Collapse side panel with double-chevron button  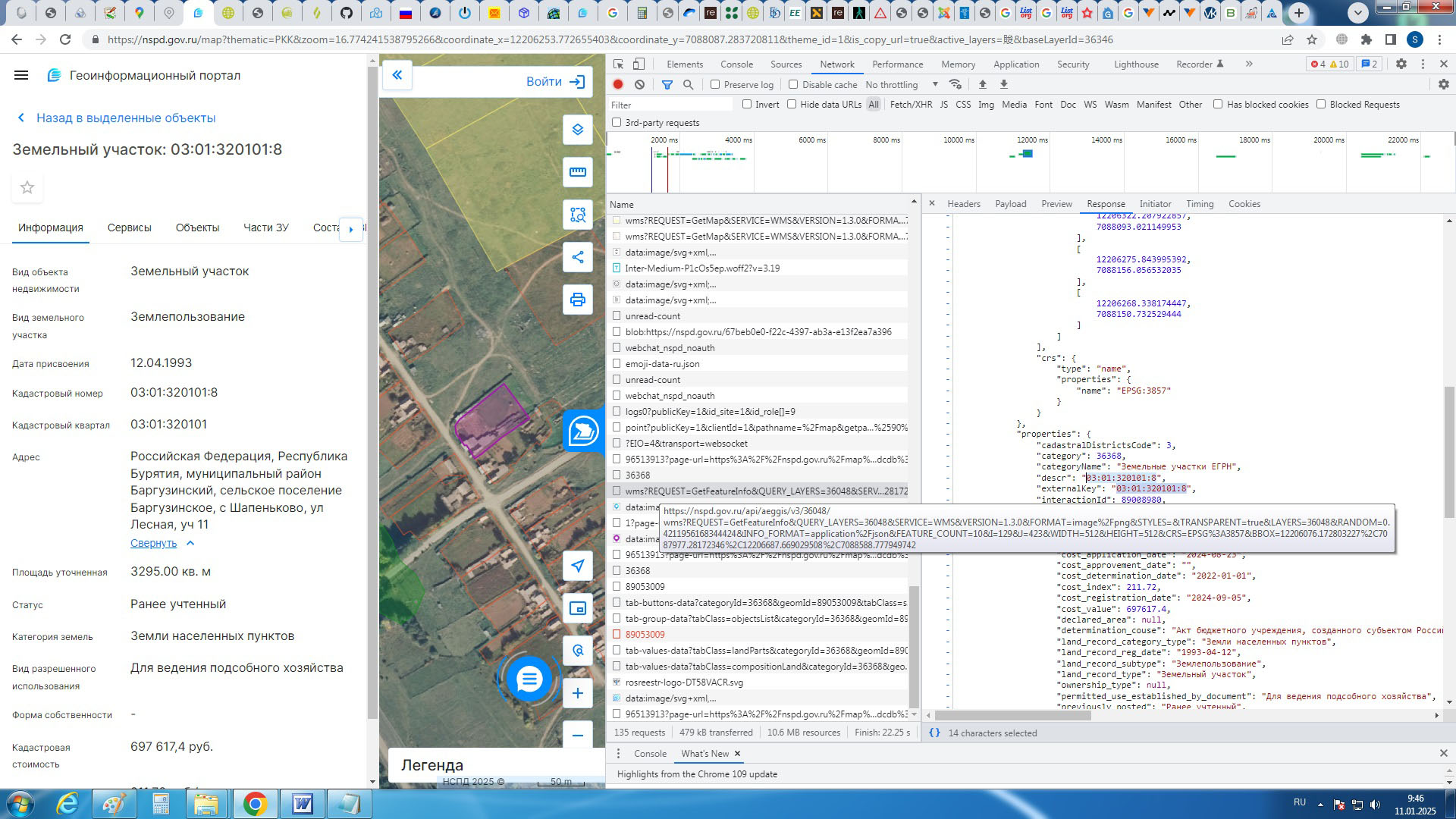click(397, 75)
